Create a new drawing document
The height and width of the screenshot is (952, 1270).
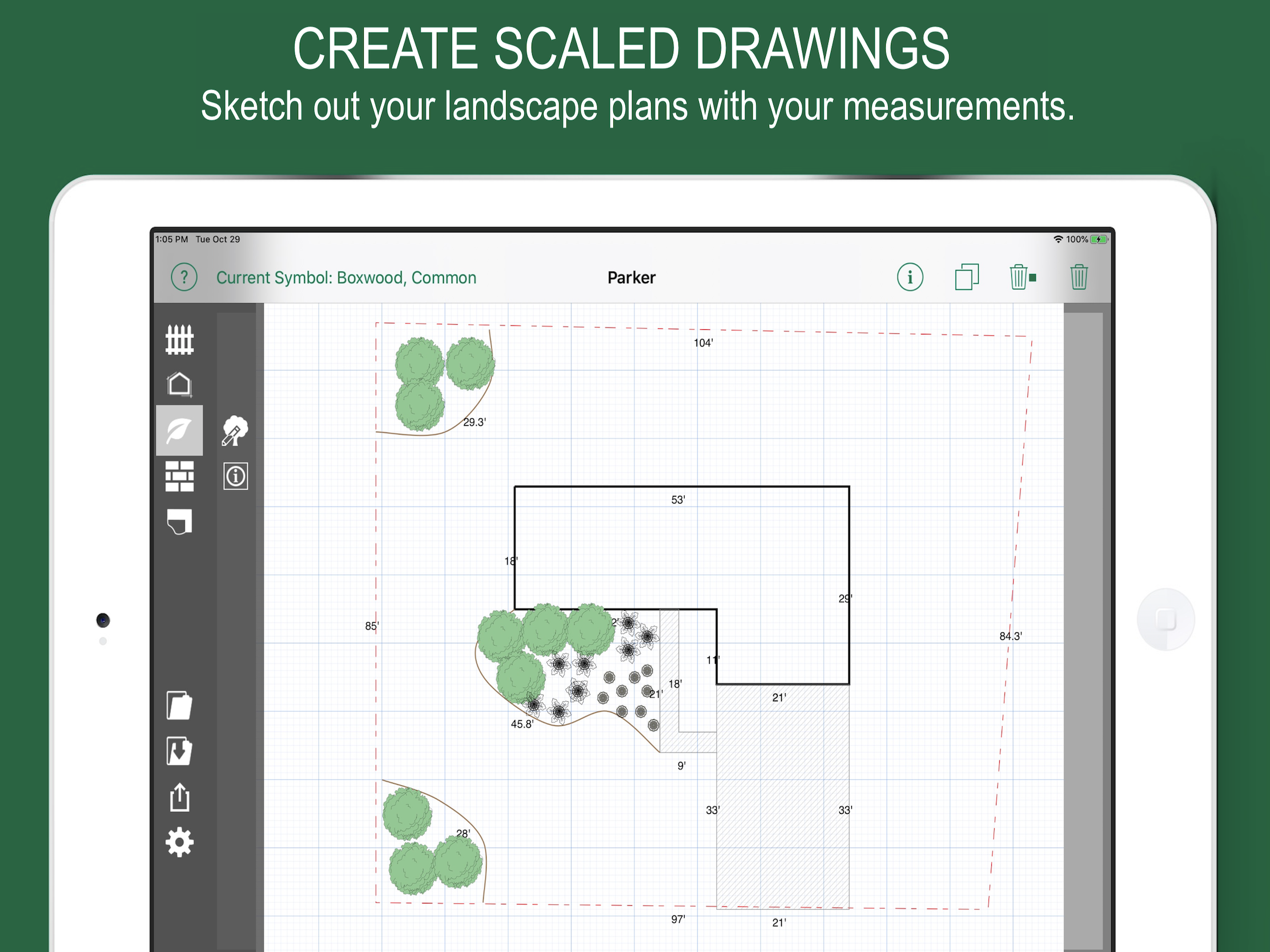(179, 705)
